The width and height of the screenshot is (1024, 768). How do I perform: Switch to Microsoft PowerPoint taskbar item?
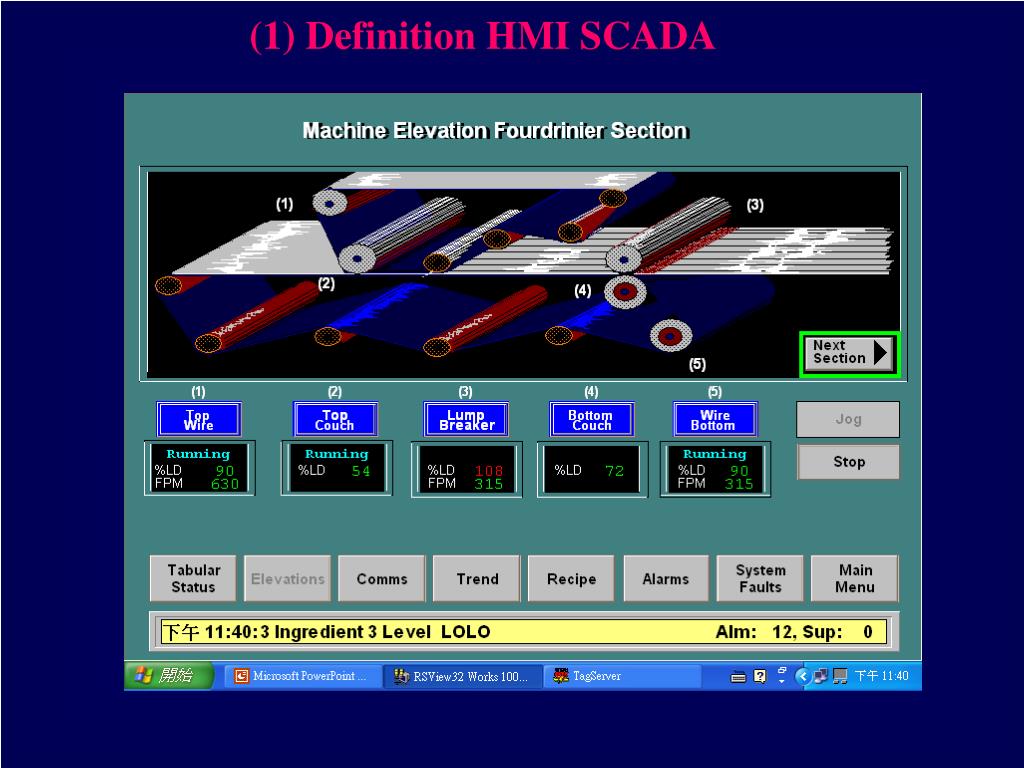[302, 676]
